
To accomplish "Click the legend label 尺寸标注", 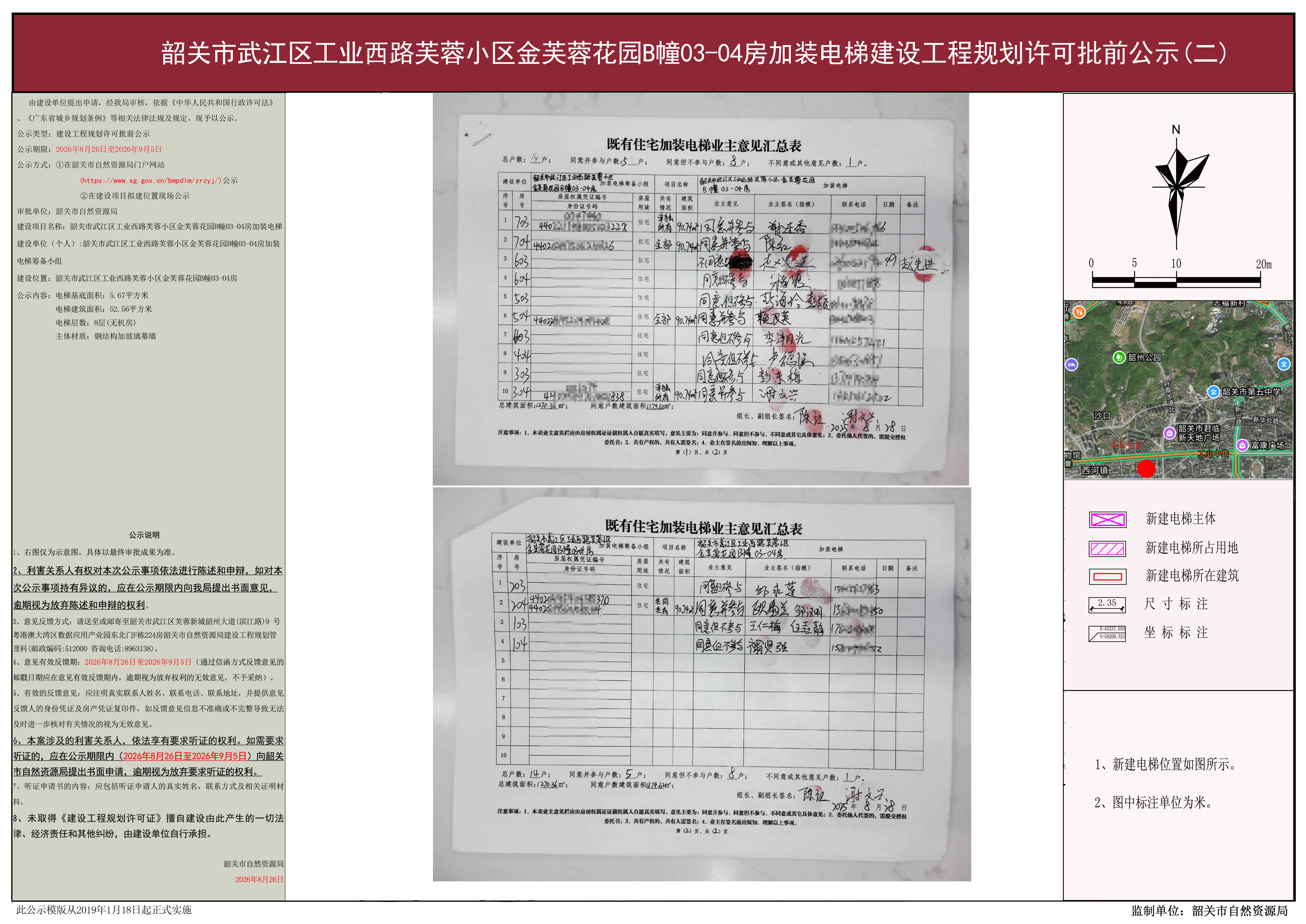I will tap(1176, 604).
